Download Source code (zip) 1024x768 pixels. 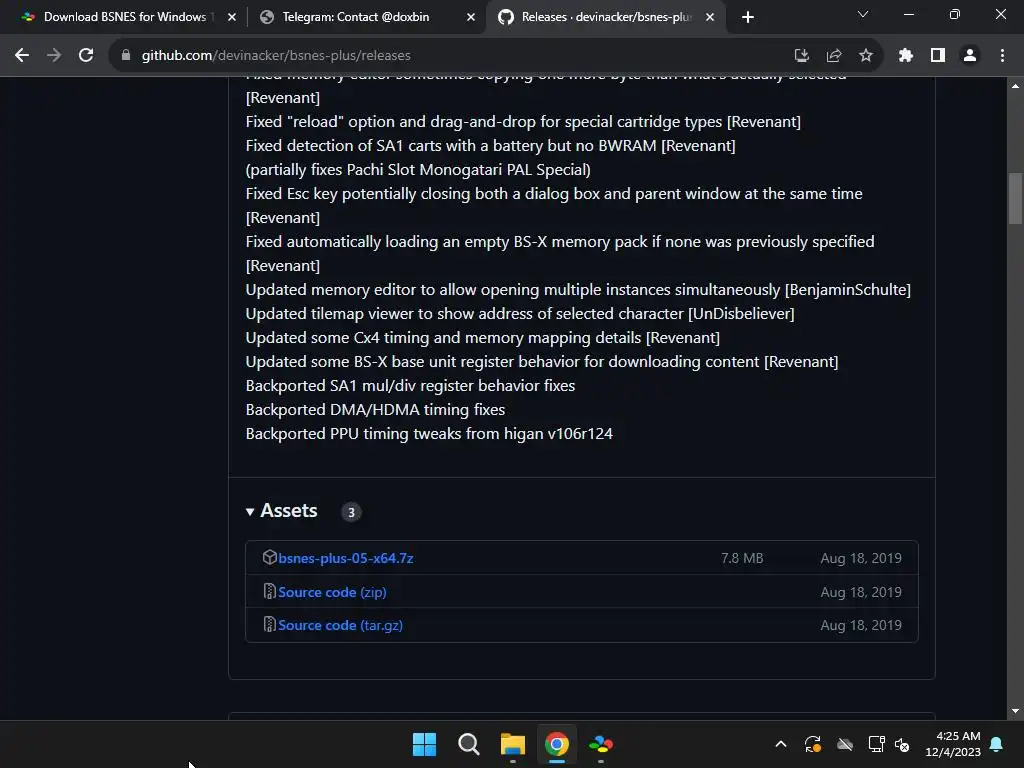coord(332,592)
